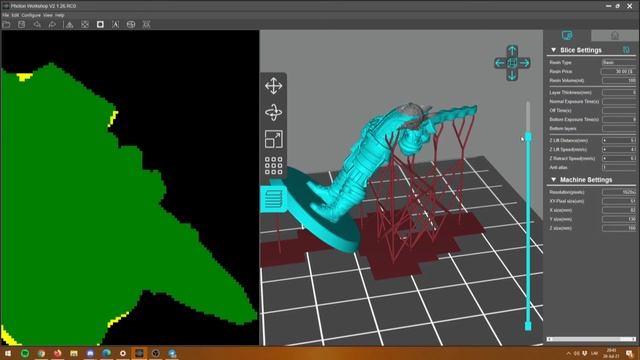Click the text letter A toolbar icon
The width and height of the screenshot is (640, 360).
tap(116, 24)
